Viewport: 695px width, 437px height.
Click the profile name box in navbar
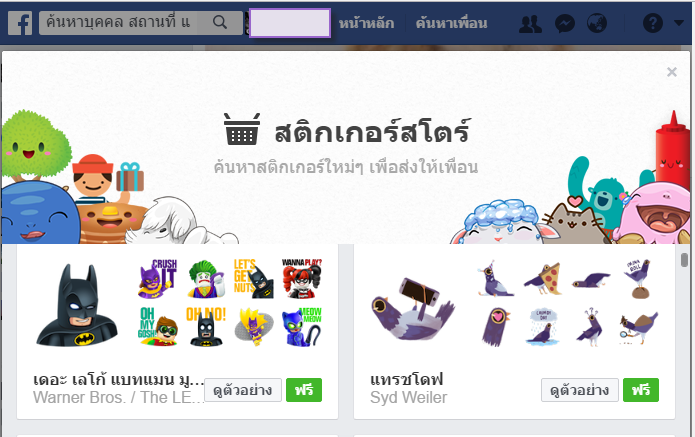pos(290,23)
